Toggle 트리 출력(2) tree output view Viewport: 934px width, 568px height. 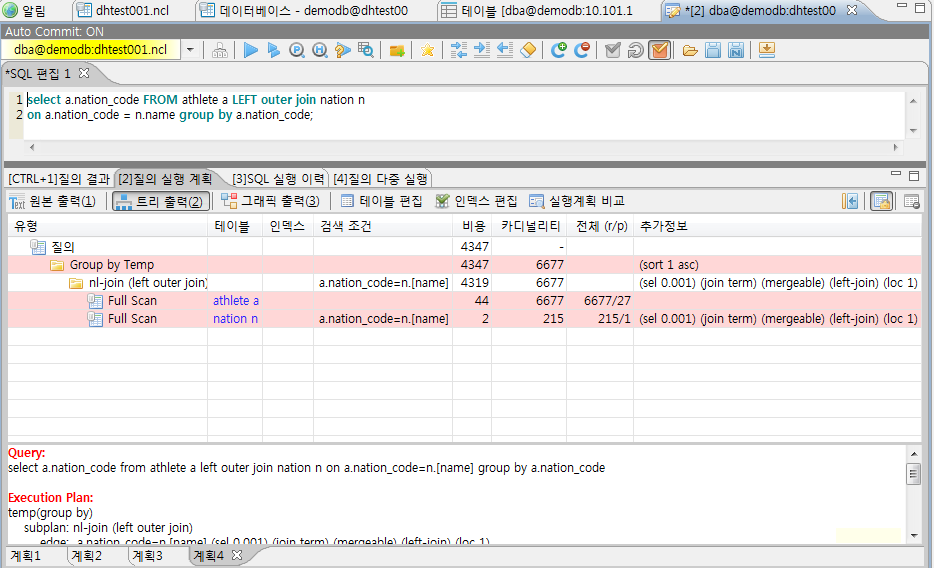pos(159,201)
